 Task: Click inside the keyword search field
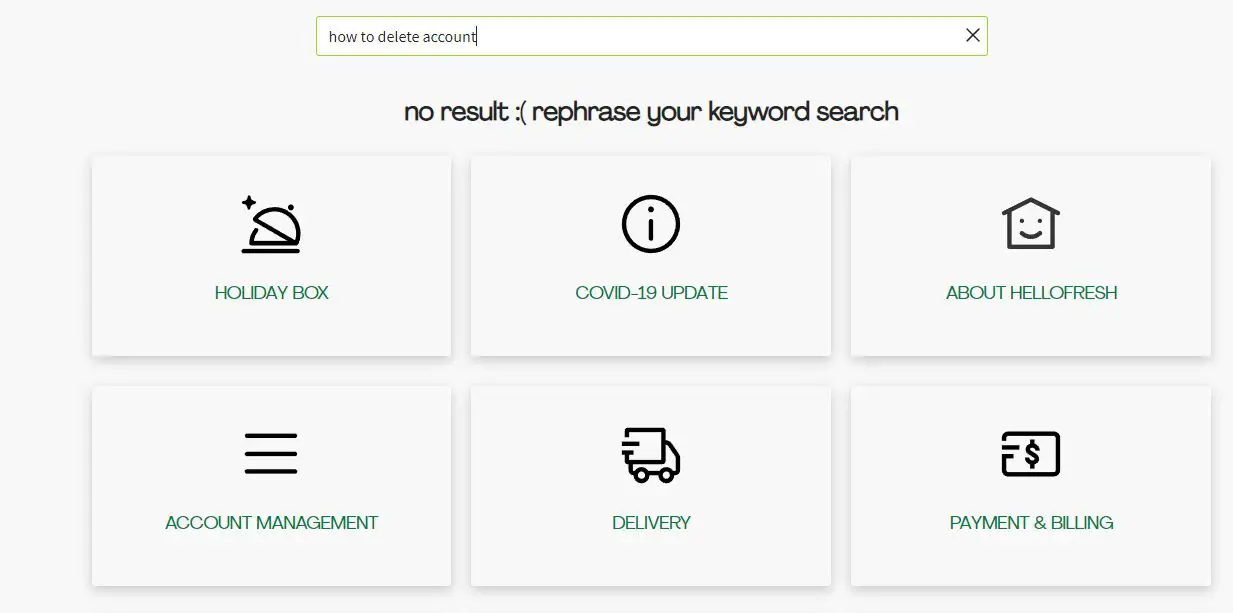650,36
